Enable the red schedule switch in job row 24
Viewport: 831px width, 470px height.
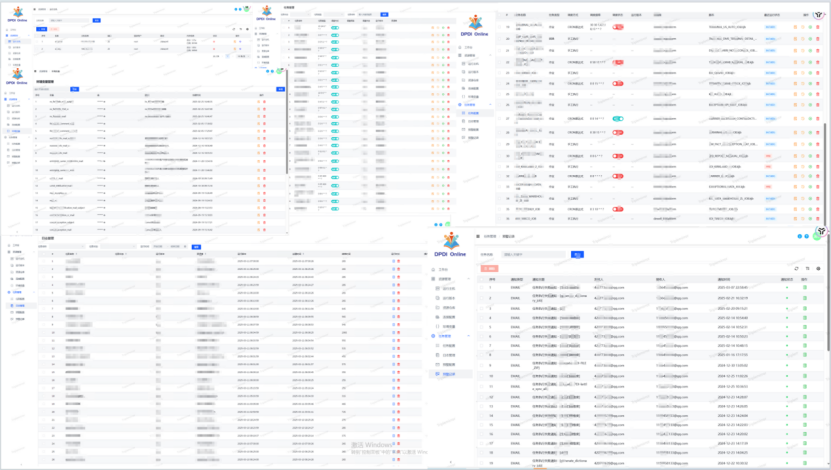(617, 83)
